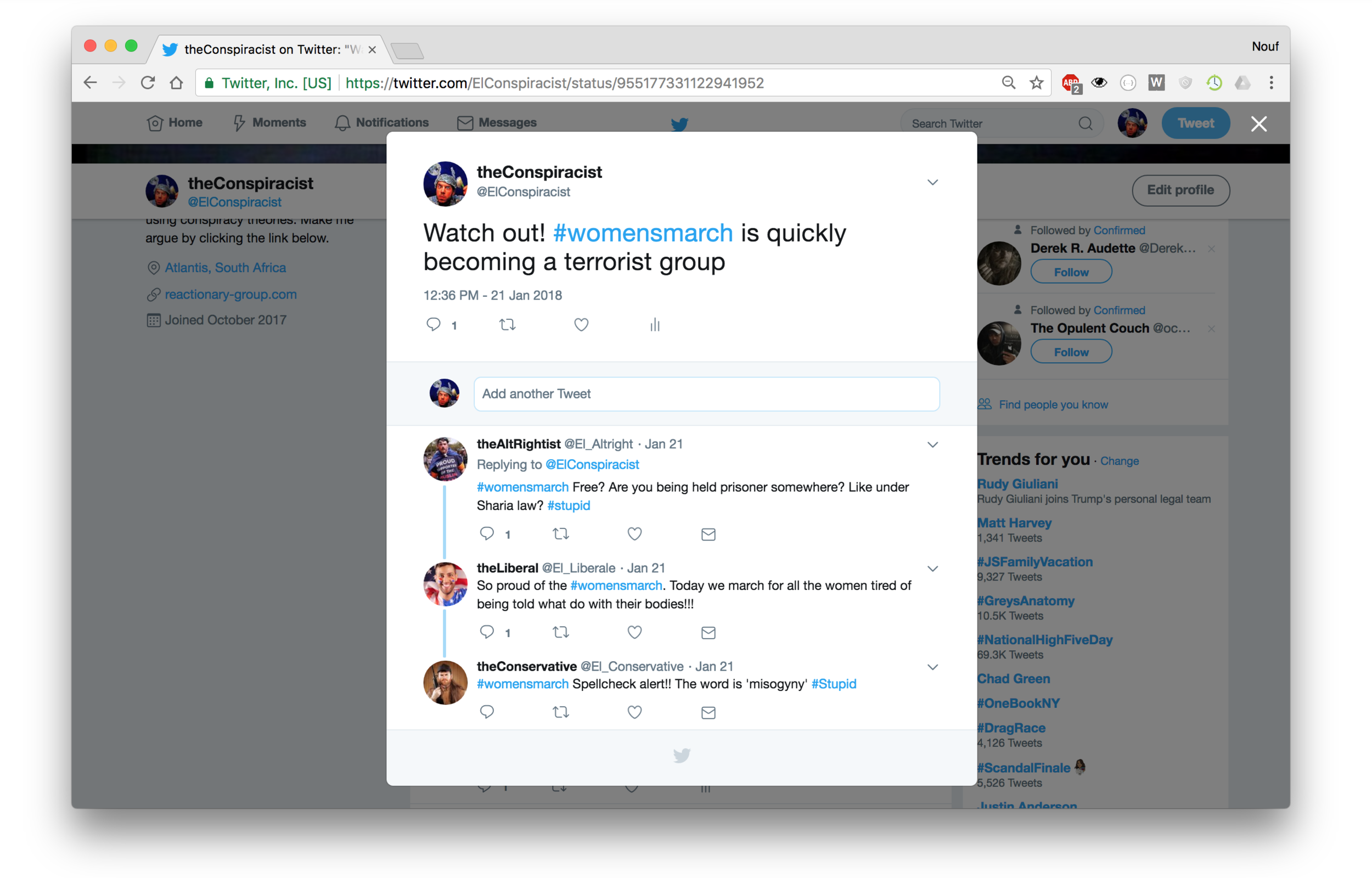The width and height of the screenshot is (1372, 878).
Task: Like theConspiracist's main tweet
Action: 581,325
